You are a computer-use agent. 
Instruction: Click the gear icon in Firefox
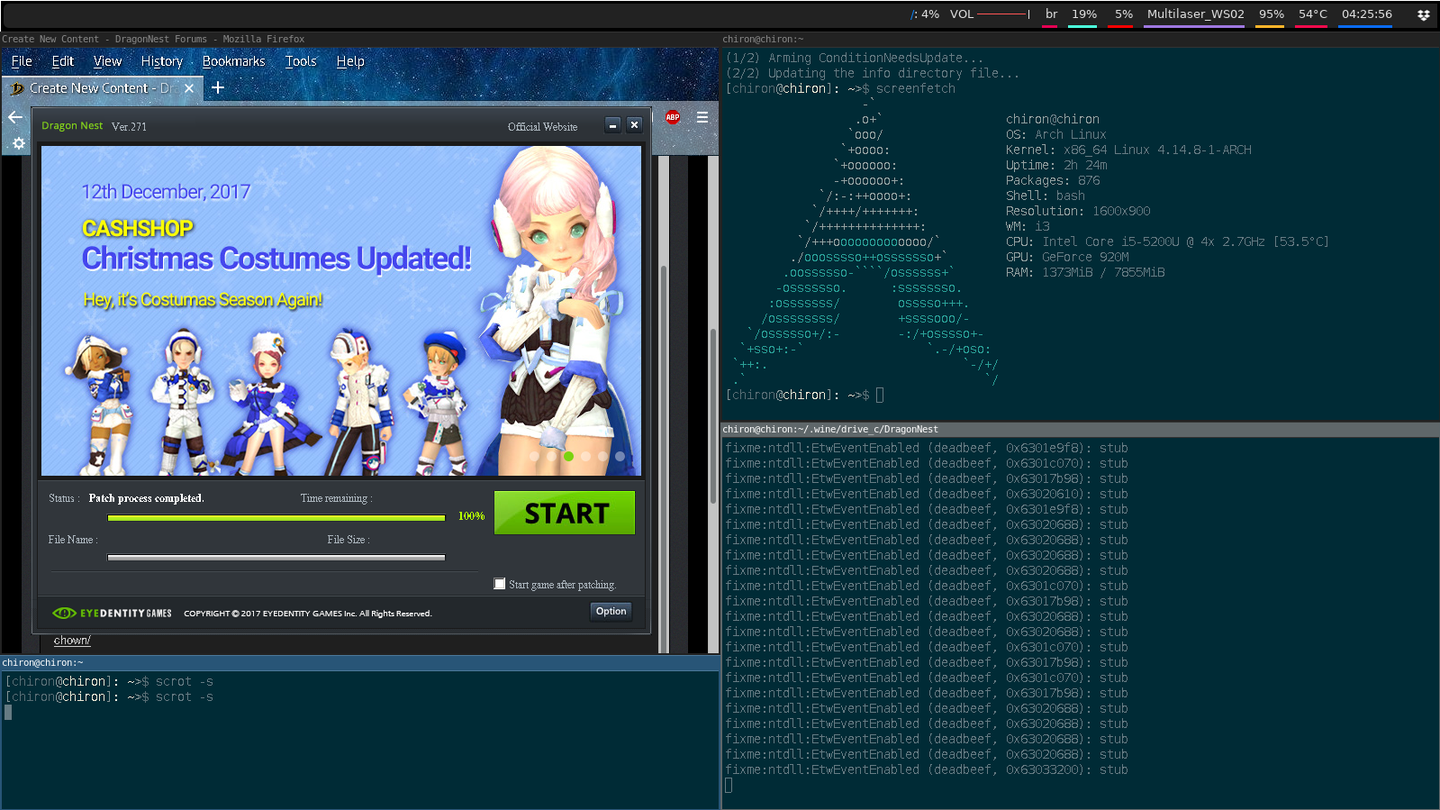click(x=19, y=143)
